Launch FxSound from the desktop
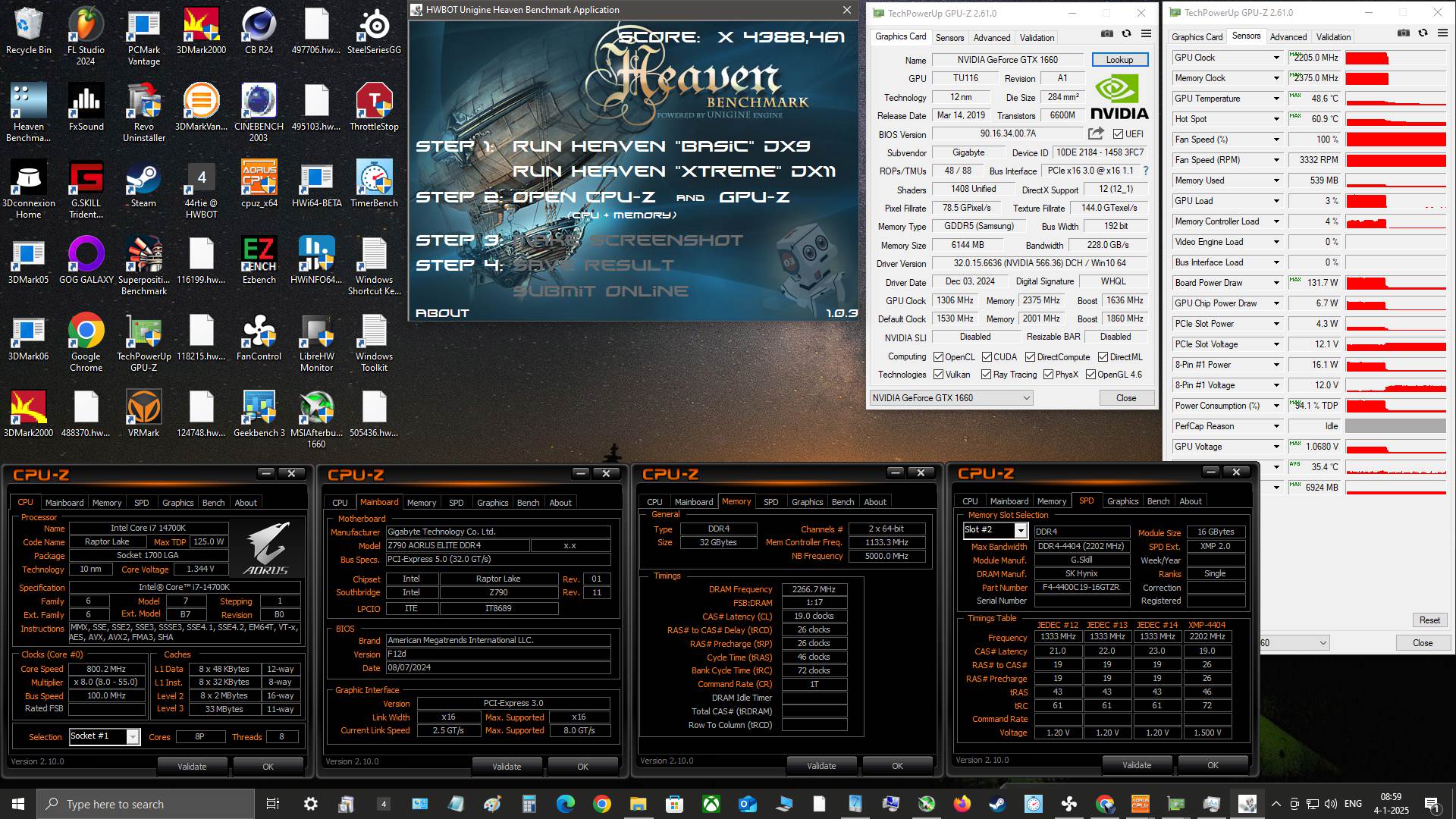This screenshot has height=819, width=1456. pos(86,108)
